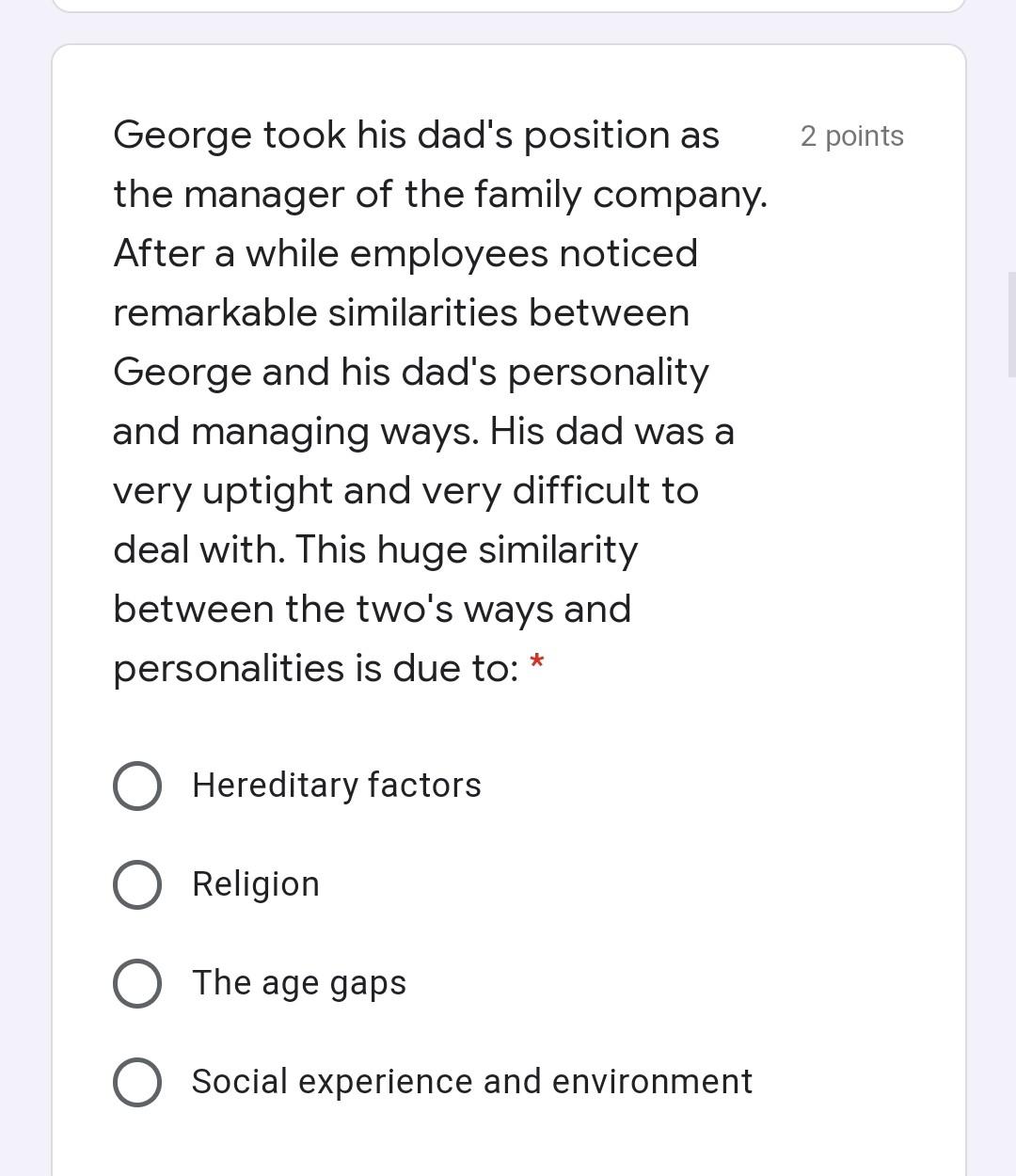Select Social experience and environment option
Image resolution: width=1016 pixels, height=1176 pixels.
(x=137, y=1082)
